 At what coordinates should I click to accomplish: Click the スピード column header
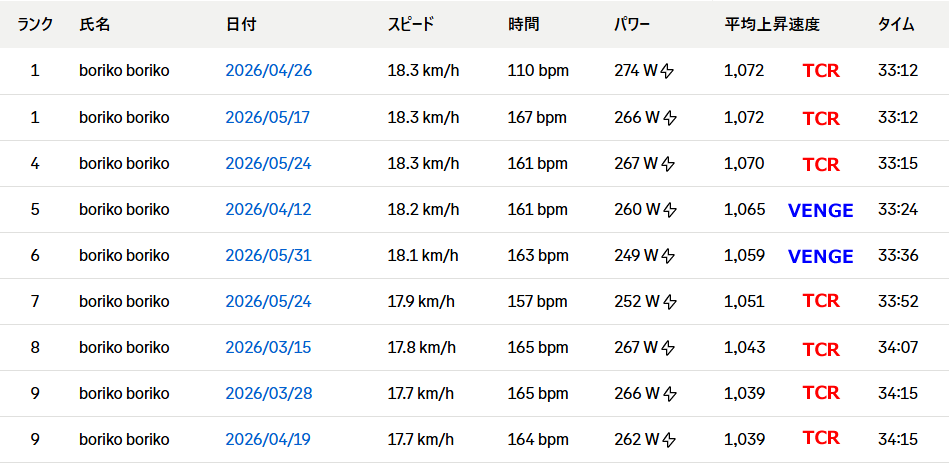coord(411,24)
